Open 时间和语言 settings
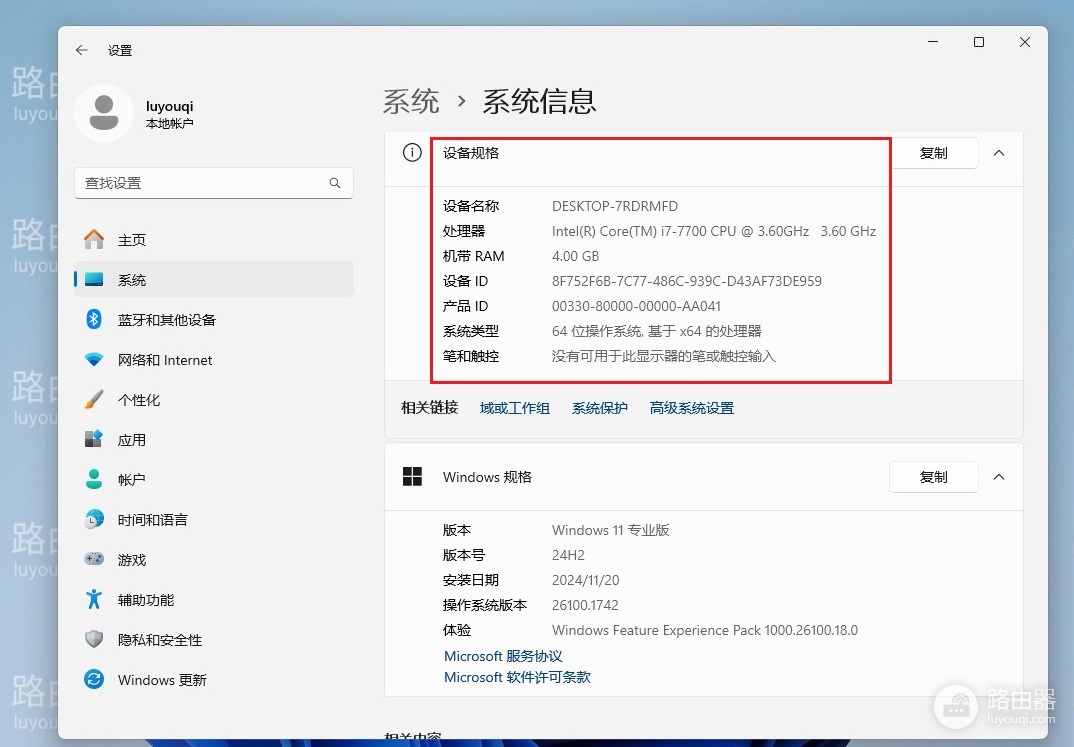 [x=214, y=519]
